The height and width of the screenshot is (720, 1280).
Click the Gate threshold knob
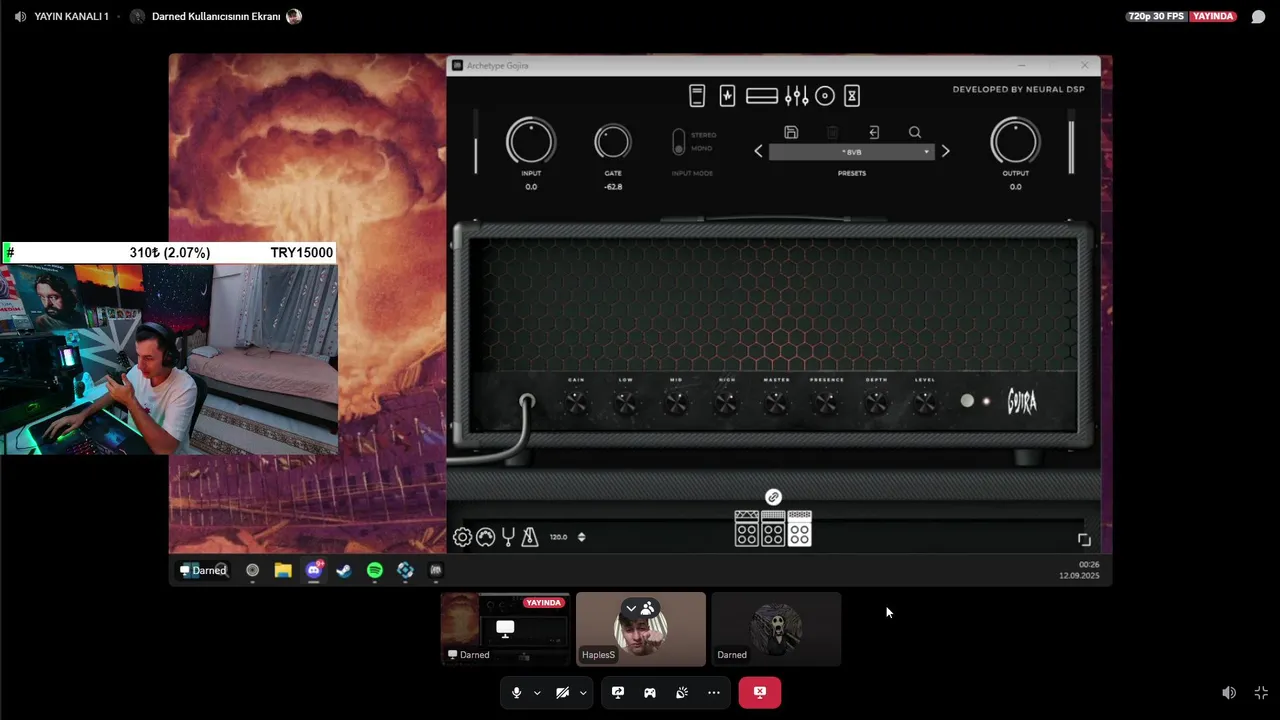(613, 142)
